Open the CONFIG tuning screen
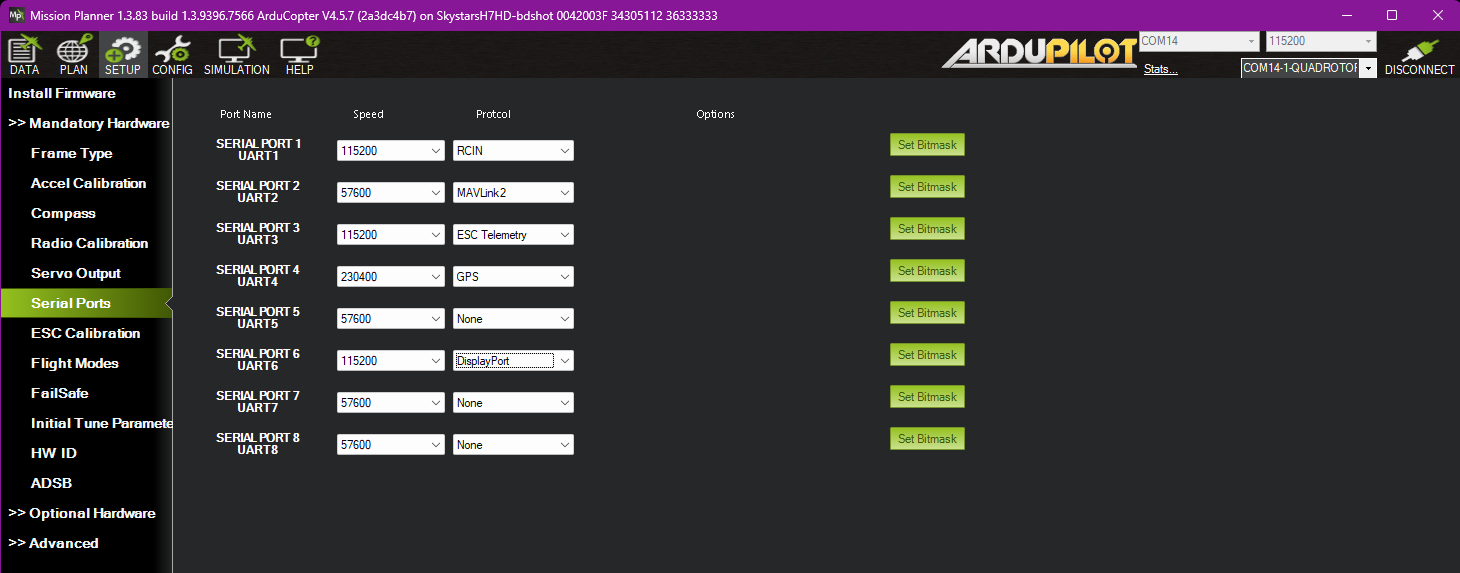The width and height of the screenshot is (1460, 573). [x=172, y=55]
